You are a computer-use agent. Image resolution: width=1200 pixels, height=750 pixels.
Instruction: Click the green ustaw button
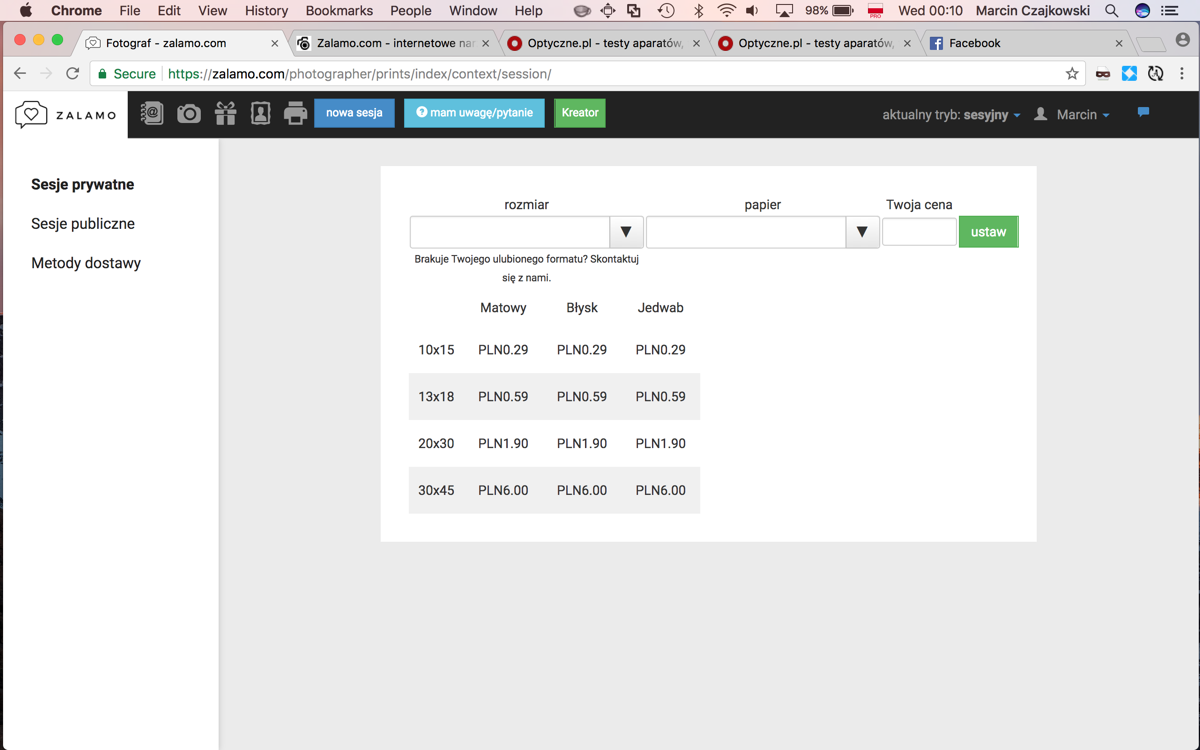988,232
